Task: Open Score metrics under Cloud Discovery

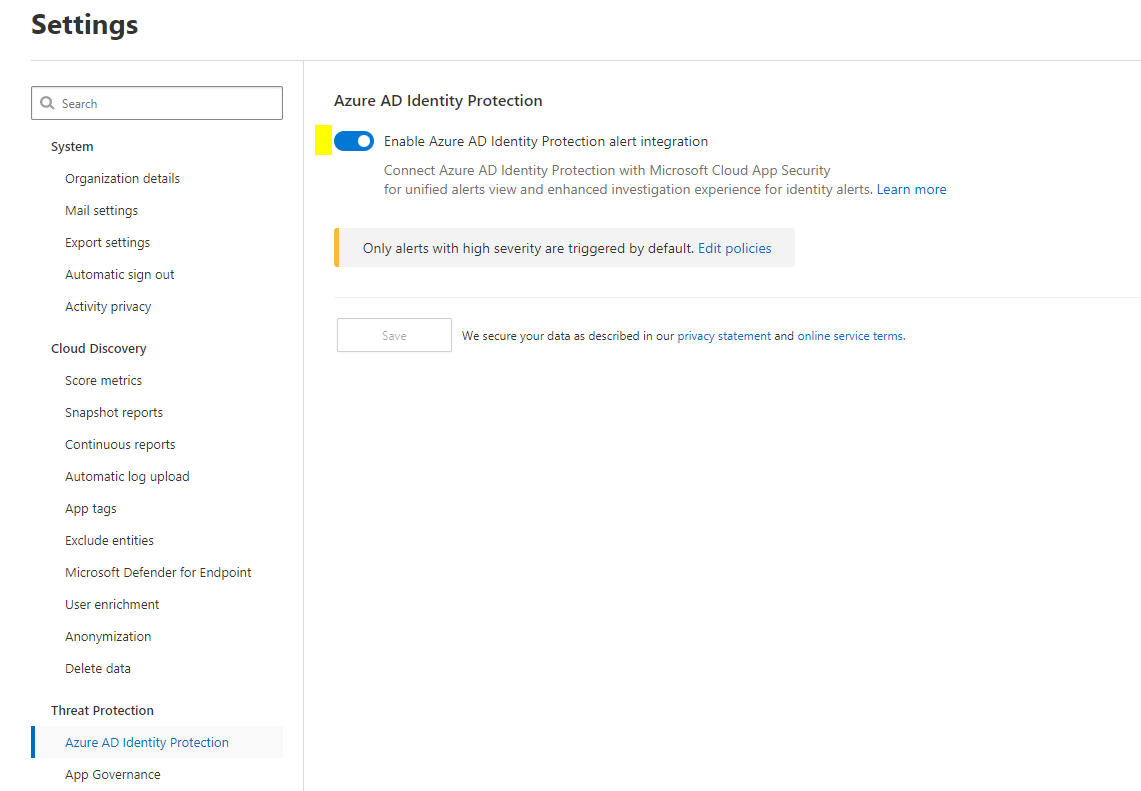Action: (x=103, y=380)
